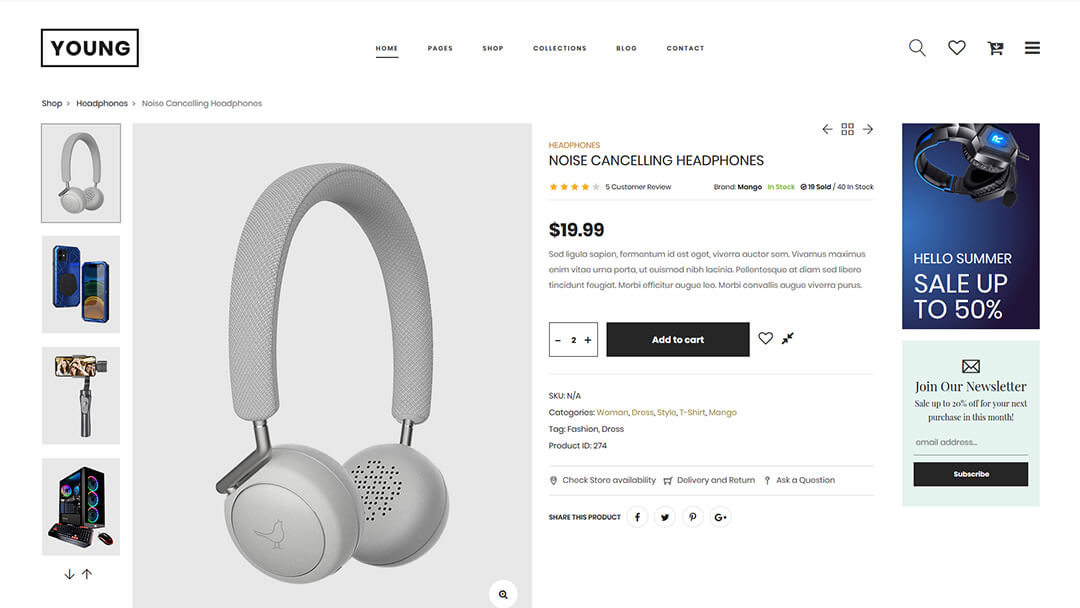Open the Shop menu item
This screenshot has height=608, width=1080.
click(x=492, y=48)
